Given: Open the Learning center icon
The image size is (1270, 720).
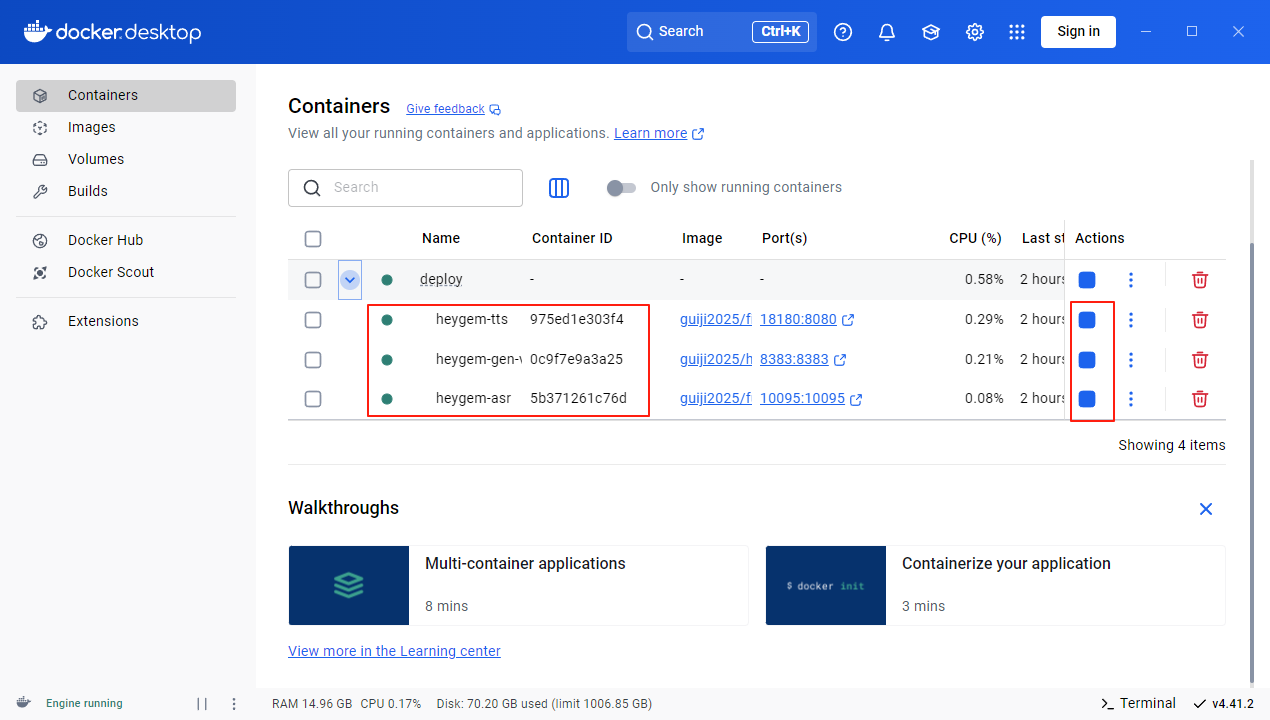Looking at the screenshot, I should (x=930, y=31).
